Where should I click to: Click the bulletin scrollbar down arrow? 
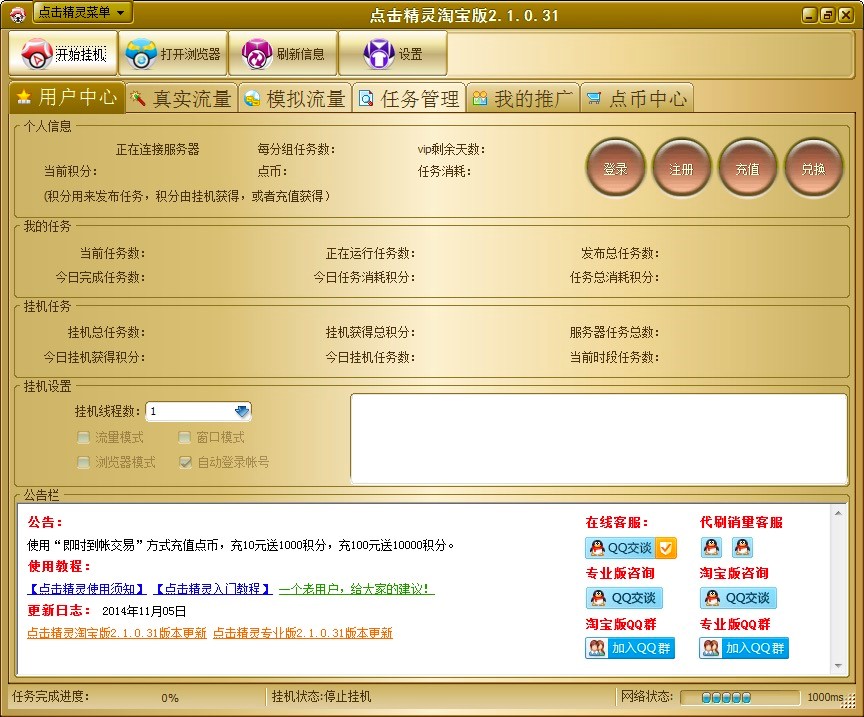pyautogui.click(x=838, y=666)
